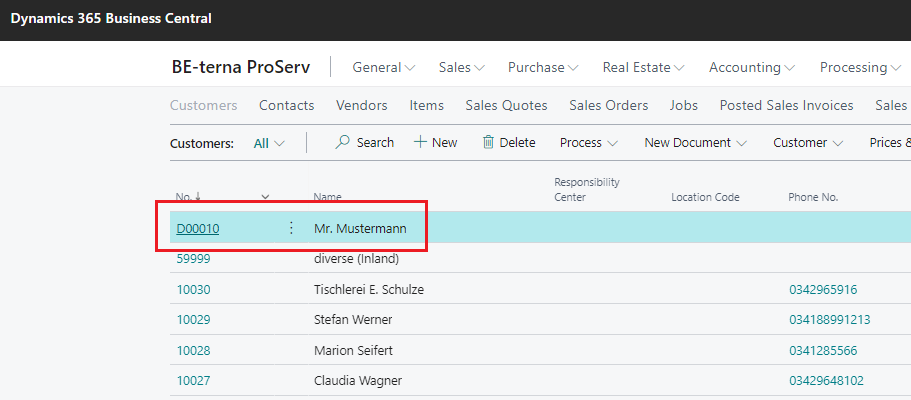
Task: Expand the Processing menu
Action: pos(861,67)
